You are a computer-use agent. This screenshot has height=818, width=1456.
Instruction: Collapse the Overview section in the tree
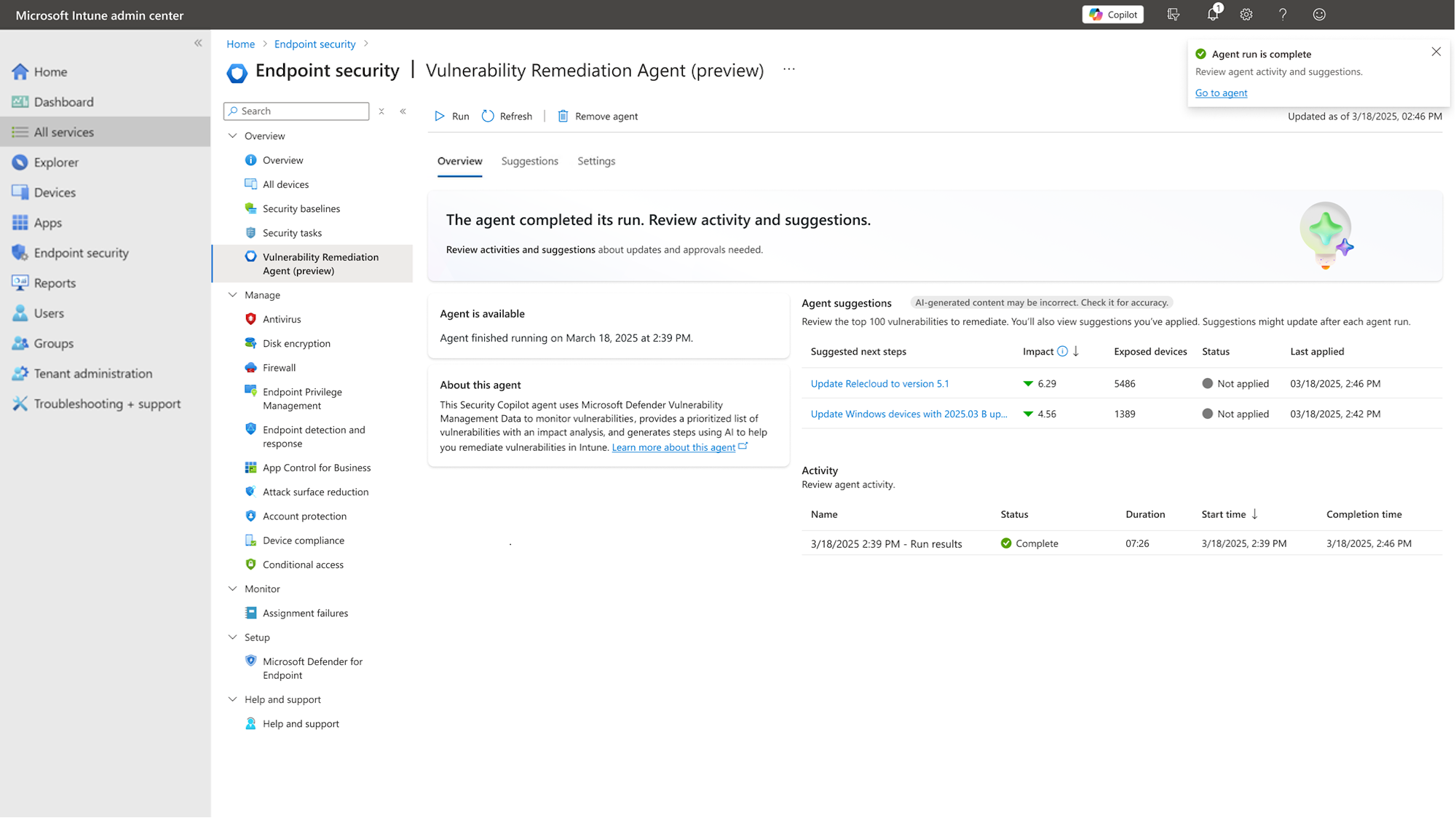click(233, 135)
